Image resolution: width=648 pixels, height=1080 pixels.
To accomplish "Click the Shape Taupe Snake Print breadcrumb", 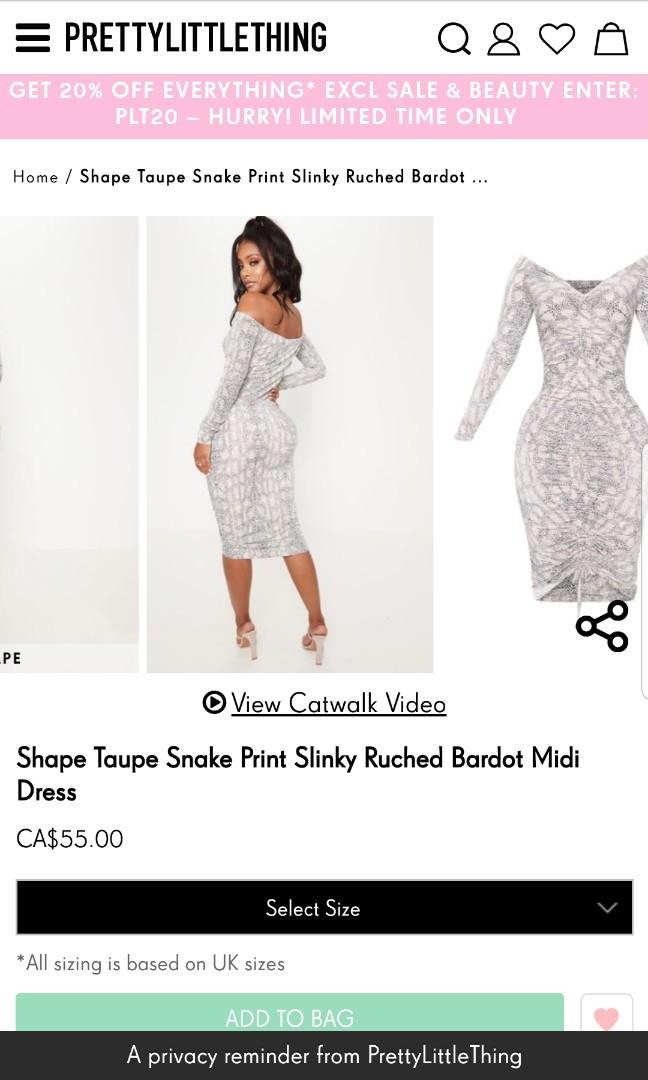I will 284,177.
